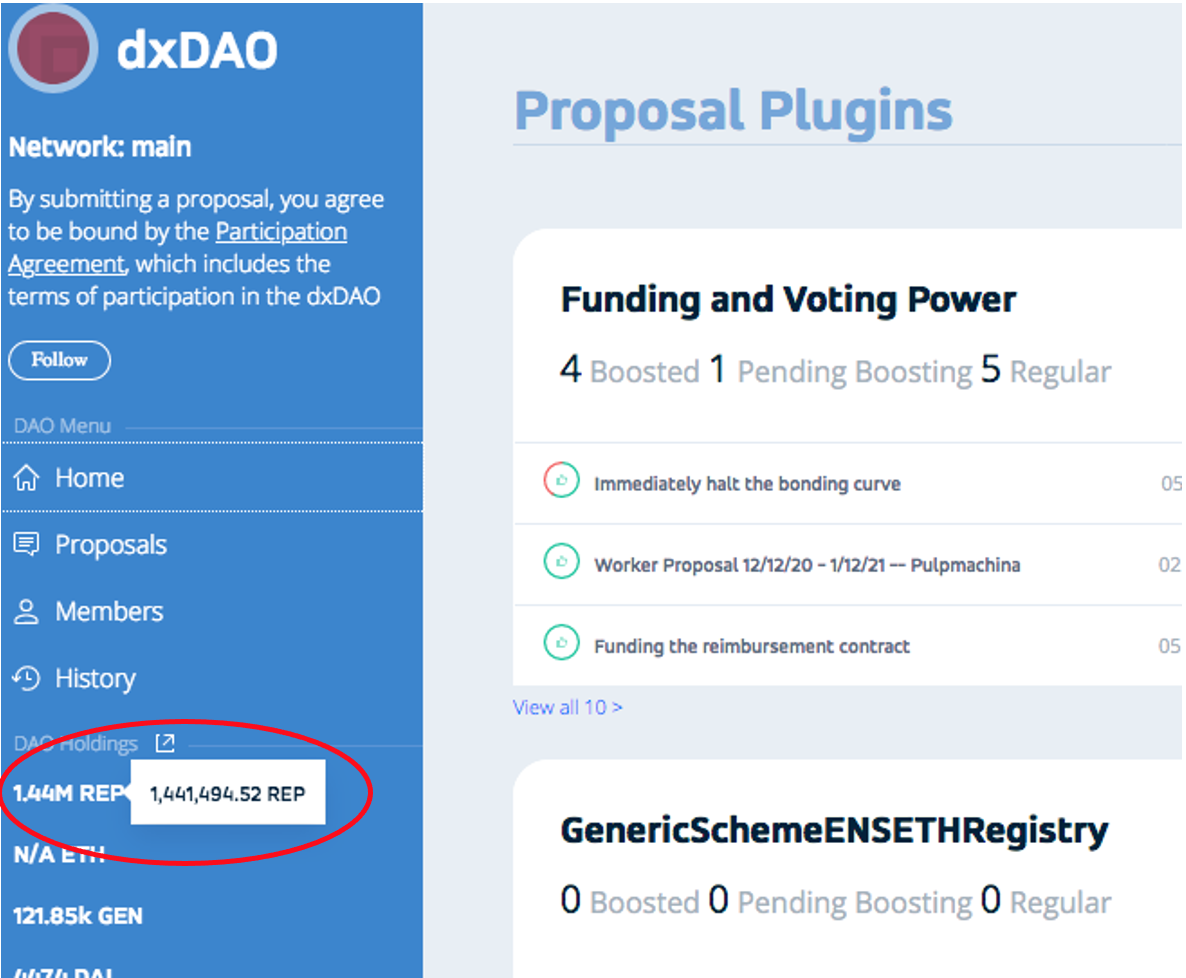Open the History menu item
Image resolution: width=1186 pixels, height=978 pixels.
[x=95, y=679]
